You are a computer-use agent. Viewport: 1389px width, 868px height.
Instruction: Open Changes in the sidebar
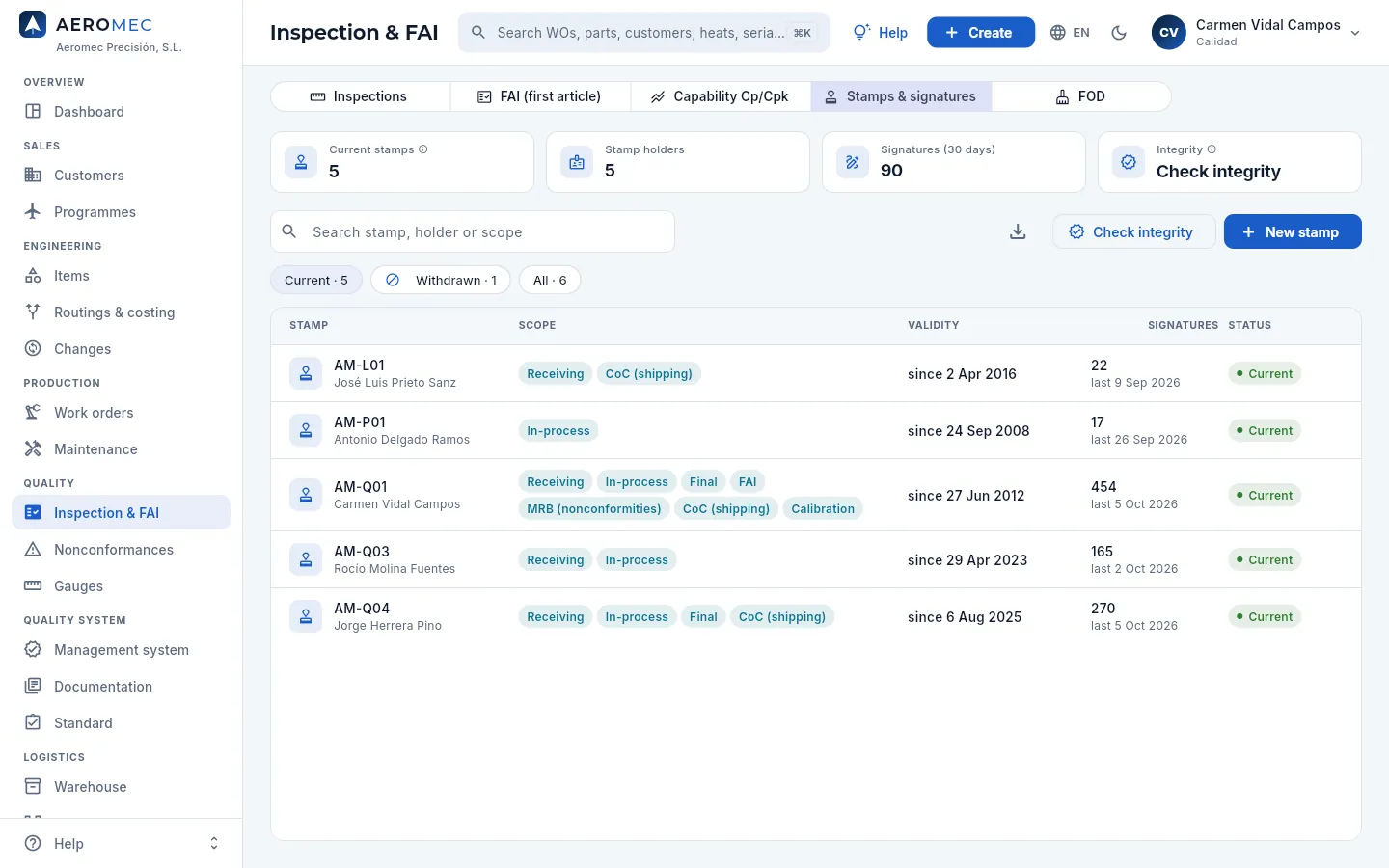(121, 349)
